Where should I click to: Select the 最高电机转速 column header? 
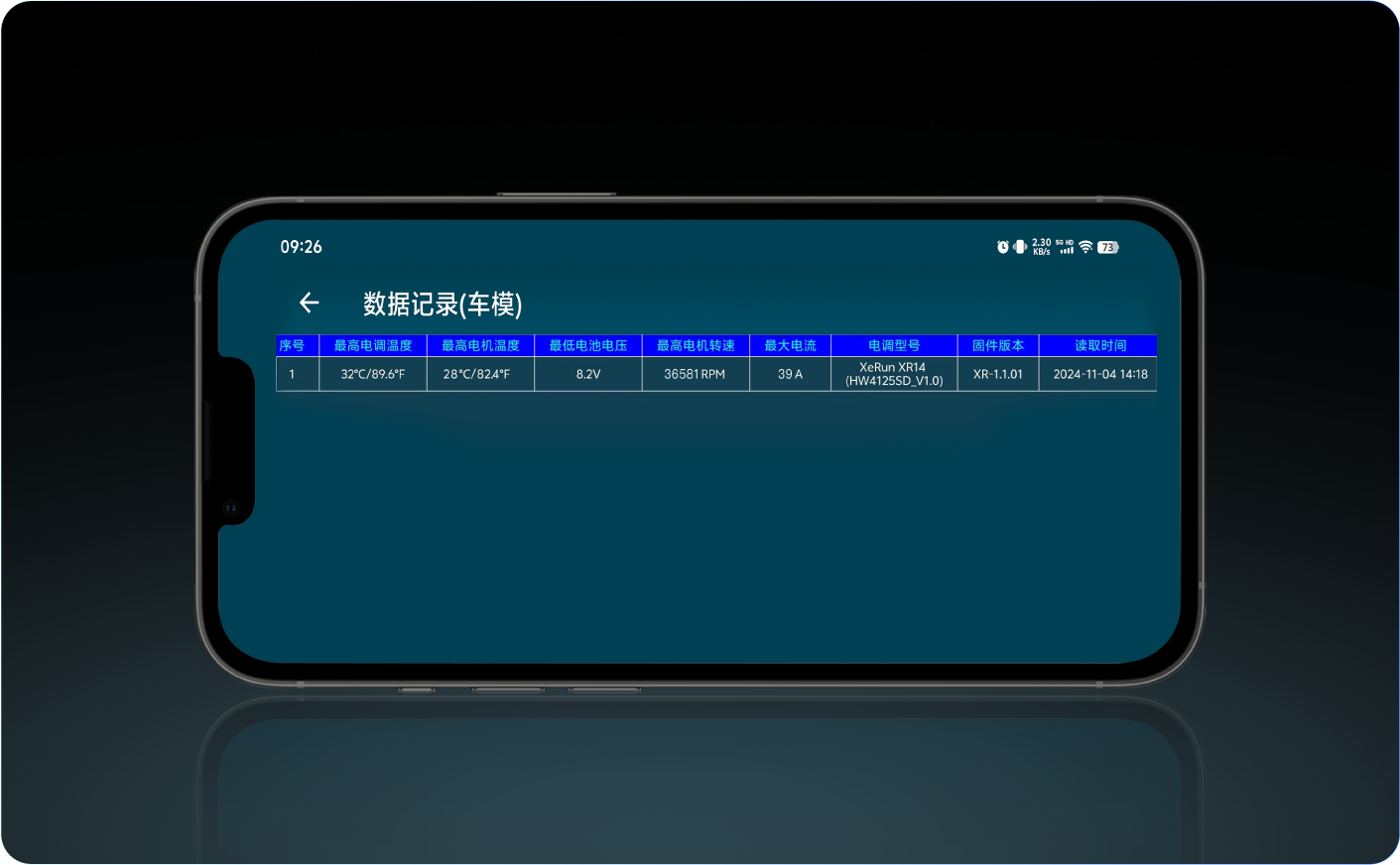pos(696,345)
